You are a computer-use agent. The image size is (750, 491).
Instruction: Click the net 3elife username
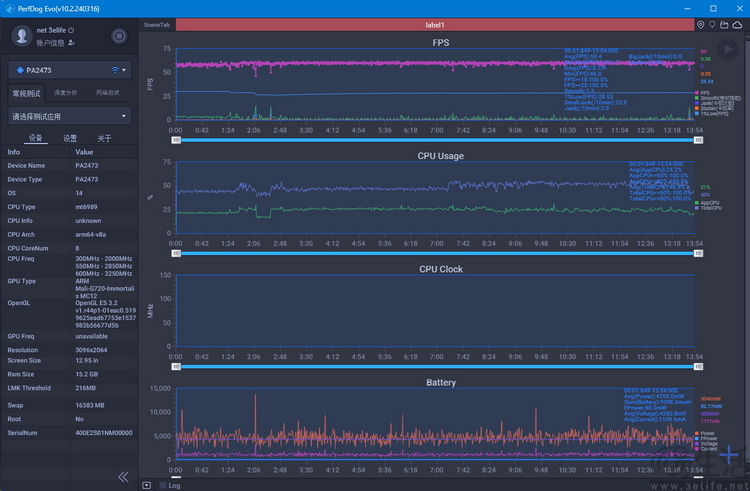coord(51,30)
